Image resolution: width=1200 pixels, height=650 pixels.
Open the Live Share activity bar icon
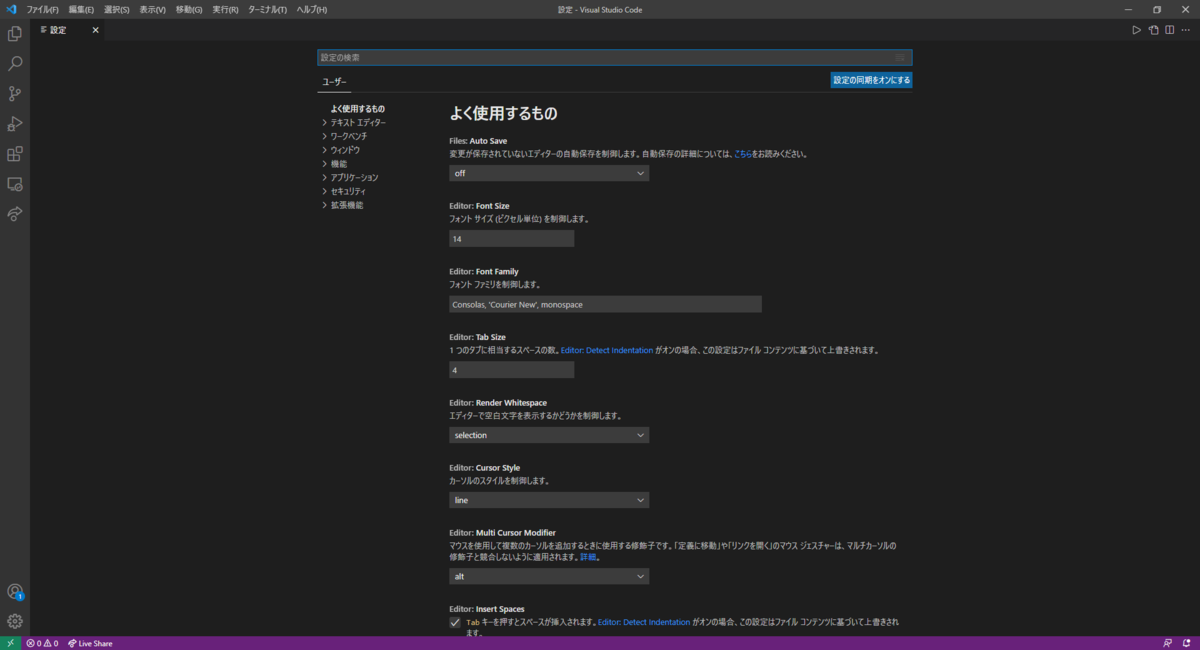coord(15,214)
